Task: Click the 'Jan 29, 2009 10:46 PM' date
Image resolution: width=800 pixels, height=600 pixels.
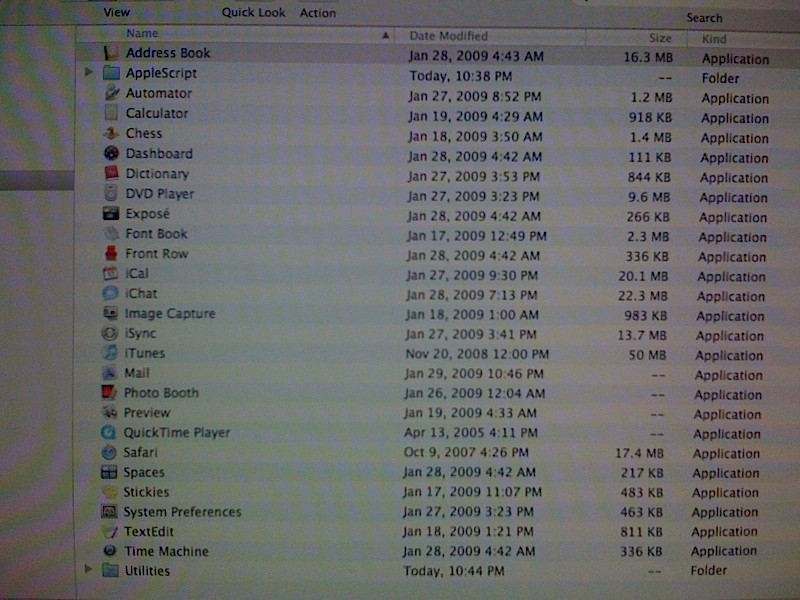Action: [x=474, y=374]
